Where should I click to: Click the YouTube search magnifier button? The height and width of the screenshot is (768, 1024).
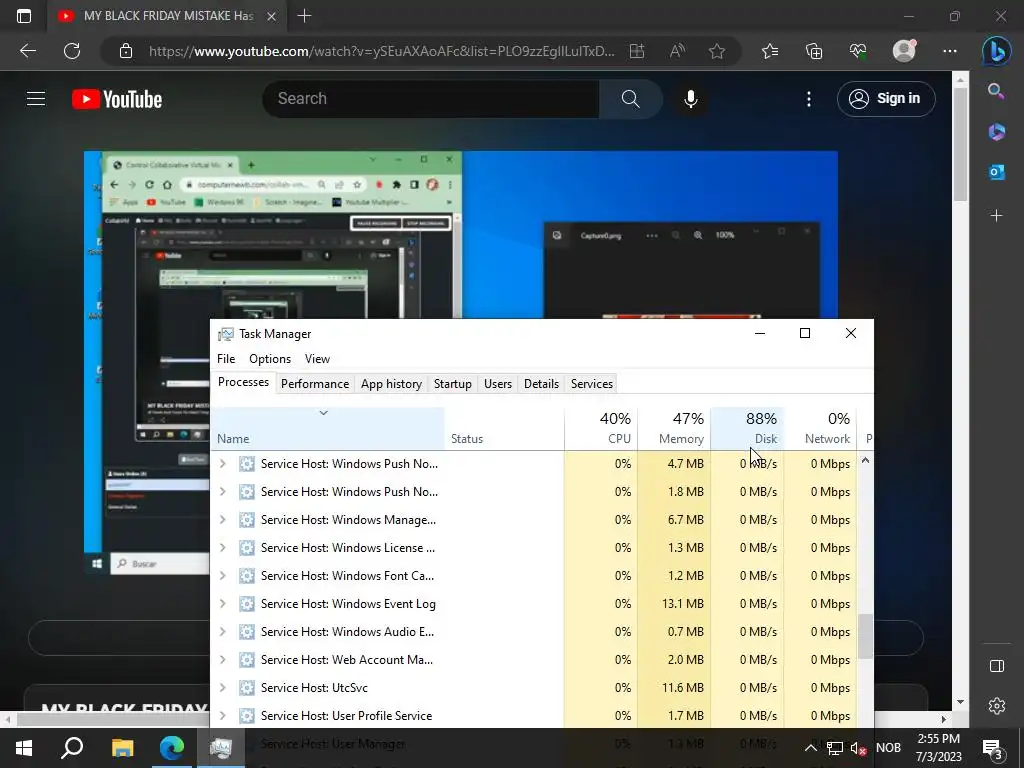coord(630,99)
